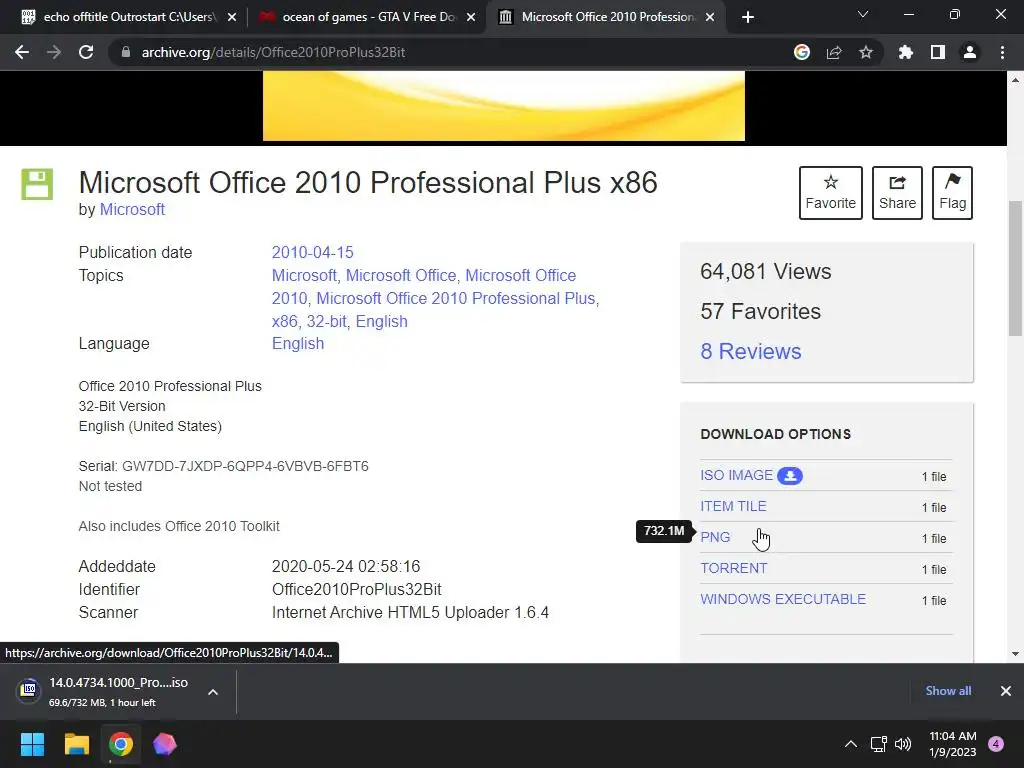
Task: Click the padlock site info icon
Action: 125,52
